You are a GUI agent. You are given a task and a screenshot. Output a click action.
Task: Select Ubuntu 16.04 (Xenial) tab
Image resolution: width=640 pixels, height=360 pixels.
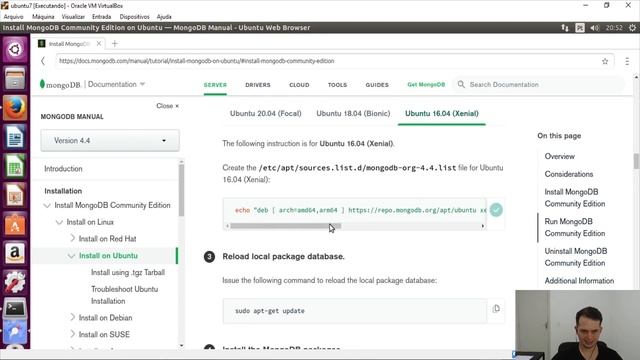(442, 113)
